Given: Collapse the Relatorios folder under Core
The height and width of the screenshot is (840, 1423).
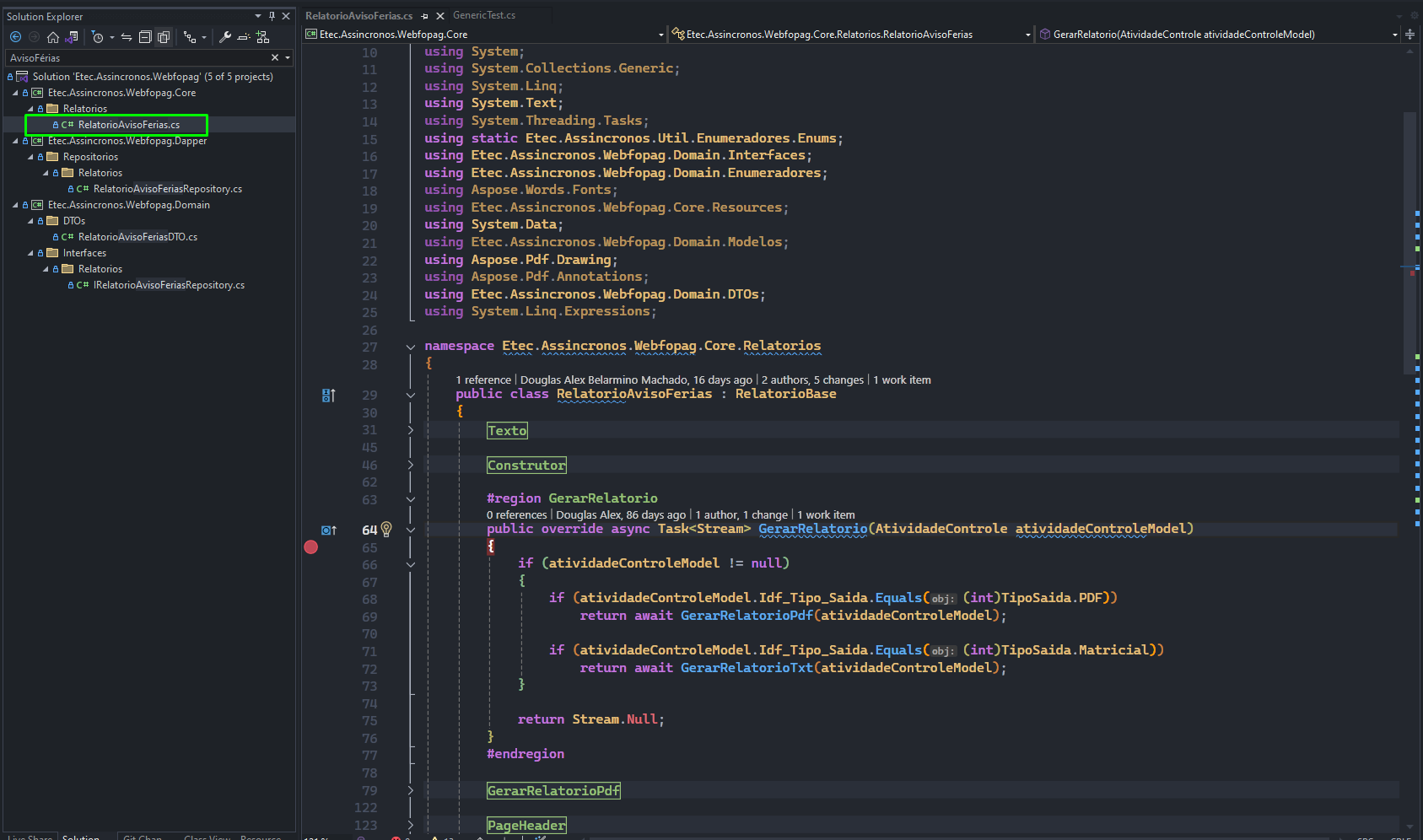Looking at the screenshot, I should (30, 109).
